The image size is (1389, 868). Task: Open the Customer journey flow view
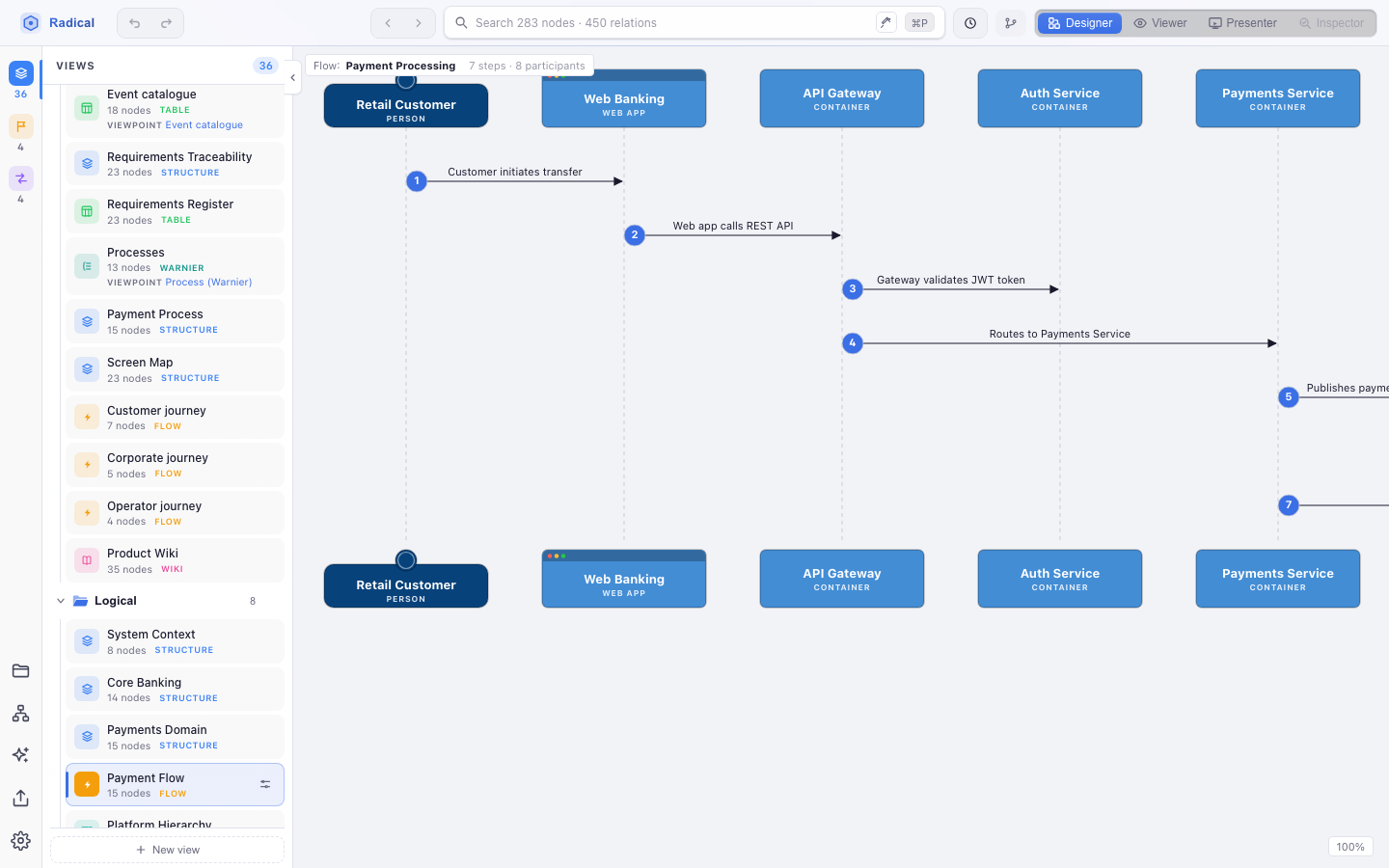[x=175, y=418]
